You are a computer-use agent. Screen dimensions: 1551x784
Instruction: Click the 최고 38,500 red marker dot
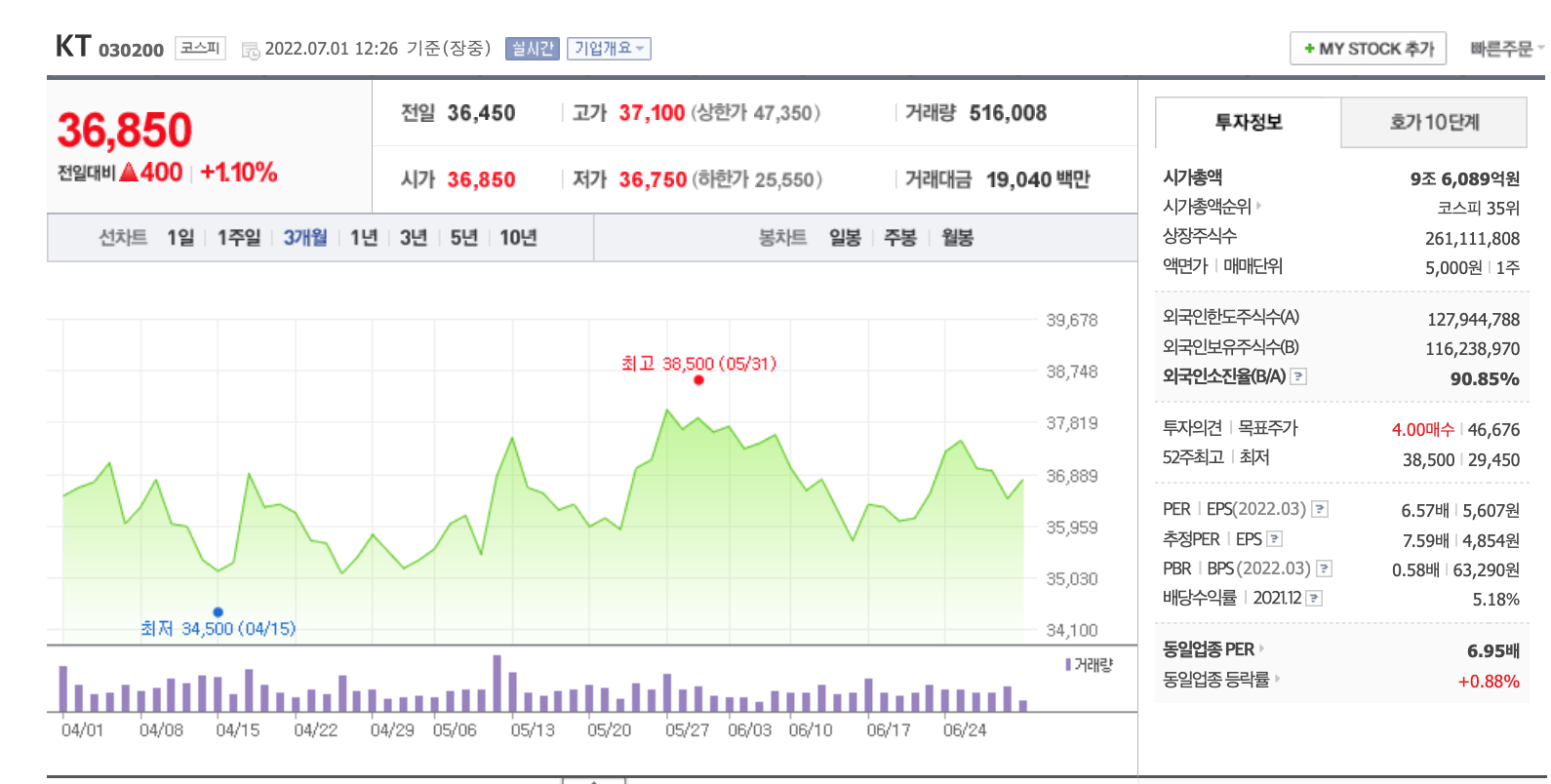pyautogui.click(x=698, y=380)
